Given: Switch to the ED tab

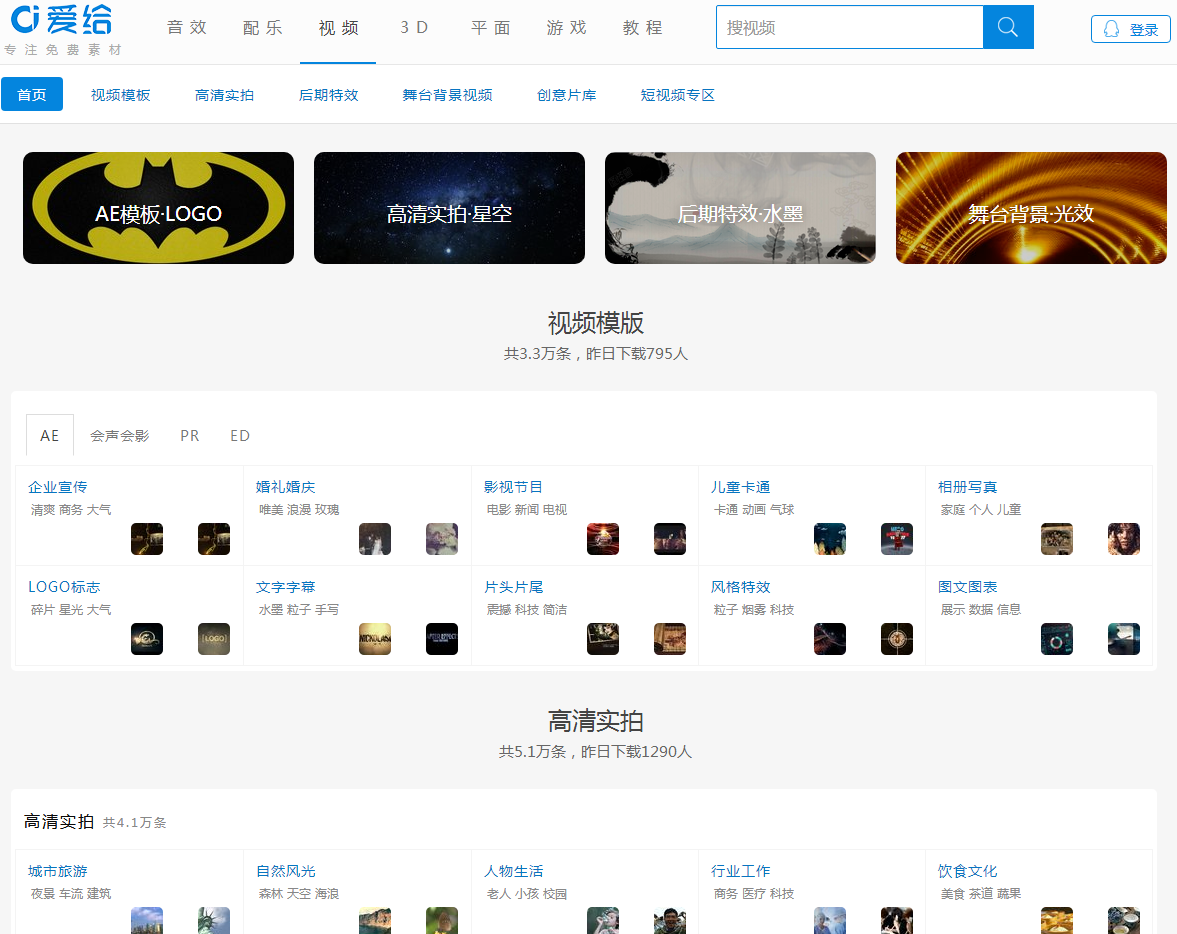Looking at the screenshot, I should (240, 435).
